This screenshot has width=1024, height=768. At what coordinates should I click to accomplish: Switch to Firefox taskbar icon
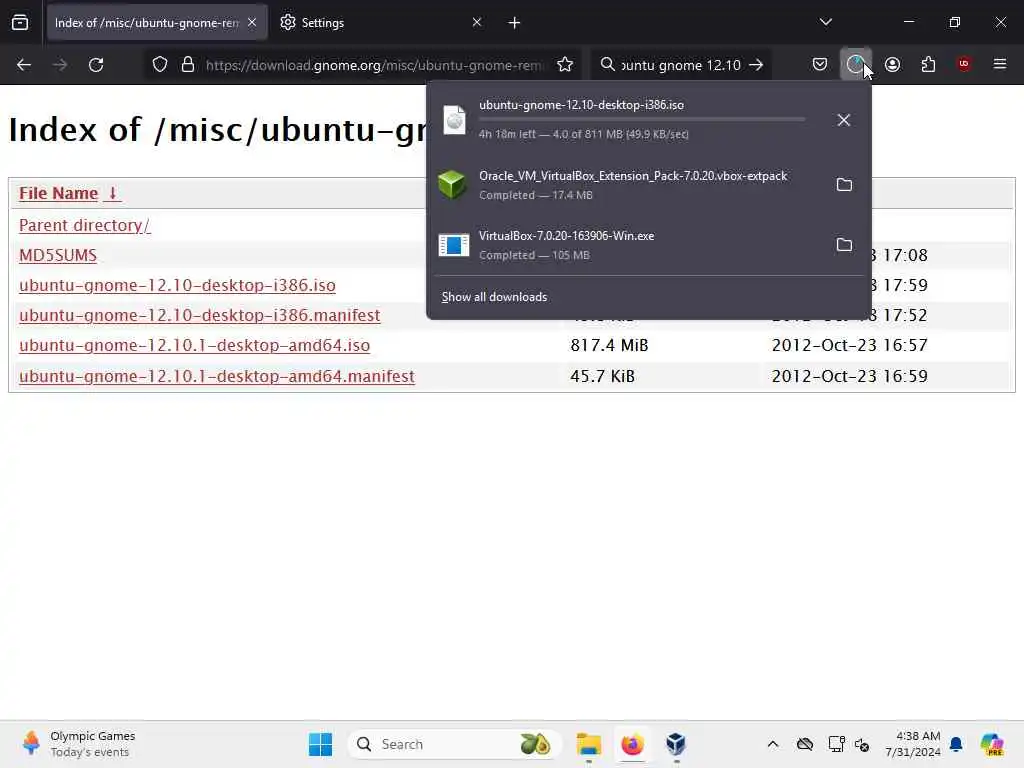pyautogui.click(x=632, y=744)
